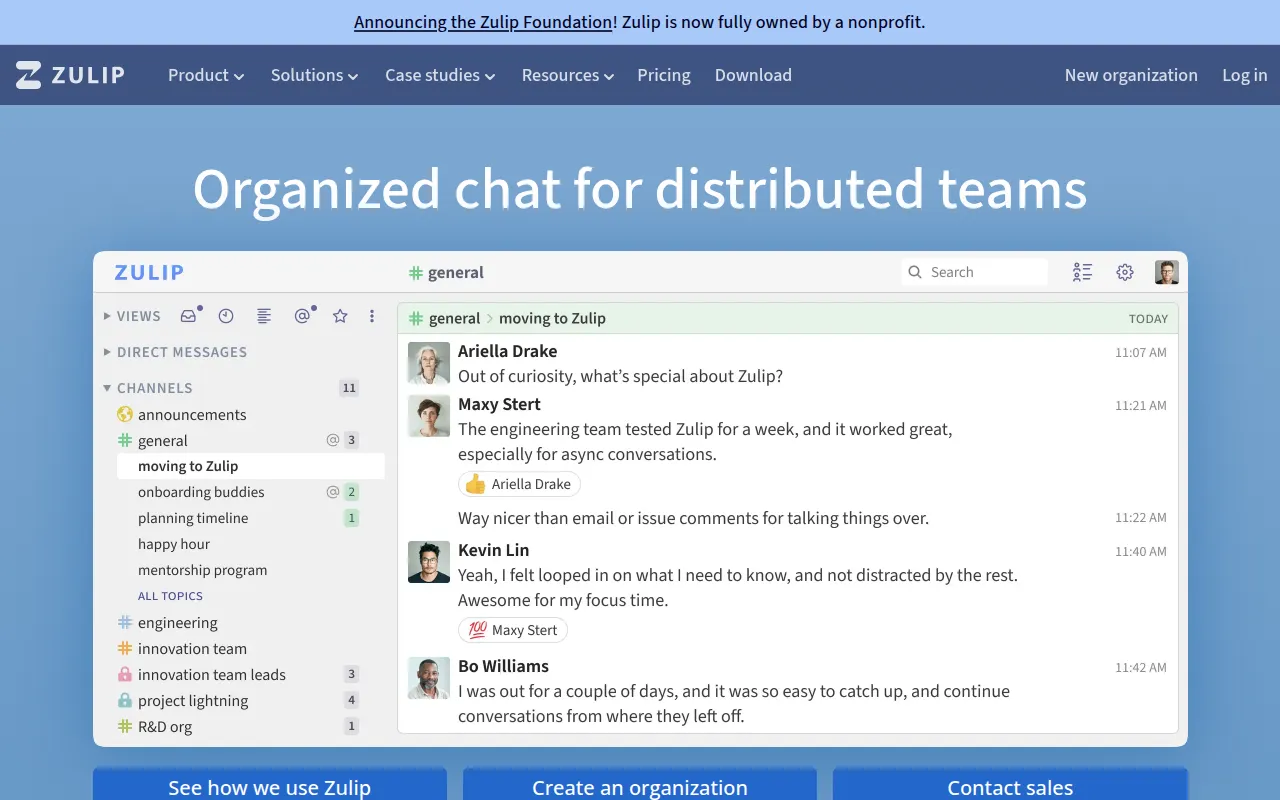Open the Announcing the Zulip Foundation link

click(x=483, y=22)
